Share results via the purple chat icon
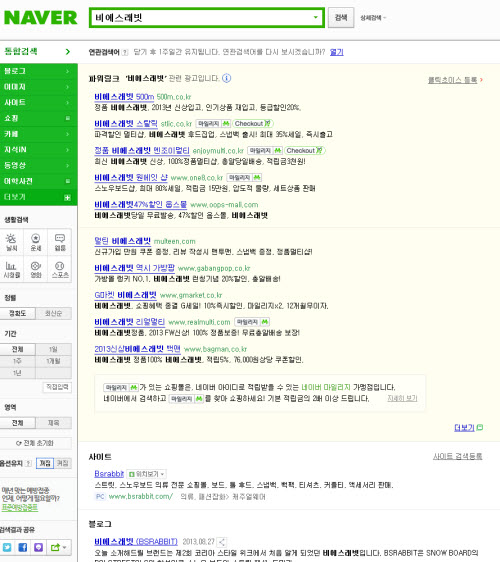The height and width of the screenshot is (562, 500). pyautogui.click(x=38, y=547)
